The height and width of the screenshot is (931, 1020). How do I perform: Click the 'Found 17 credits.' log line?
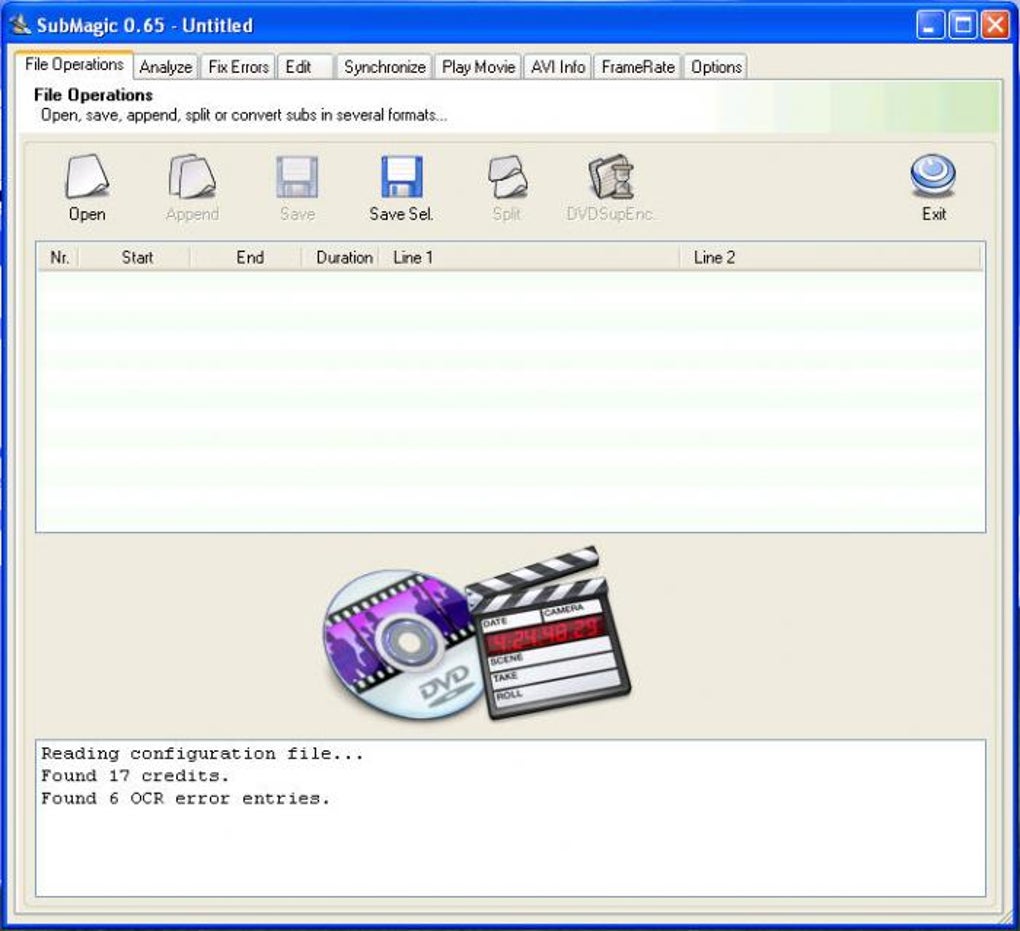click(135, 776)
